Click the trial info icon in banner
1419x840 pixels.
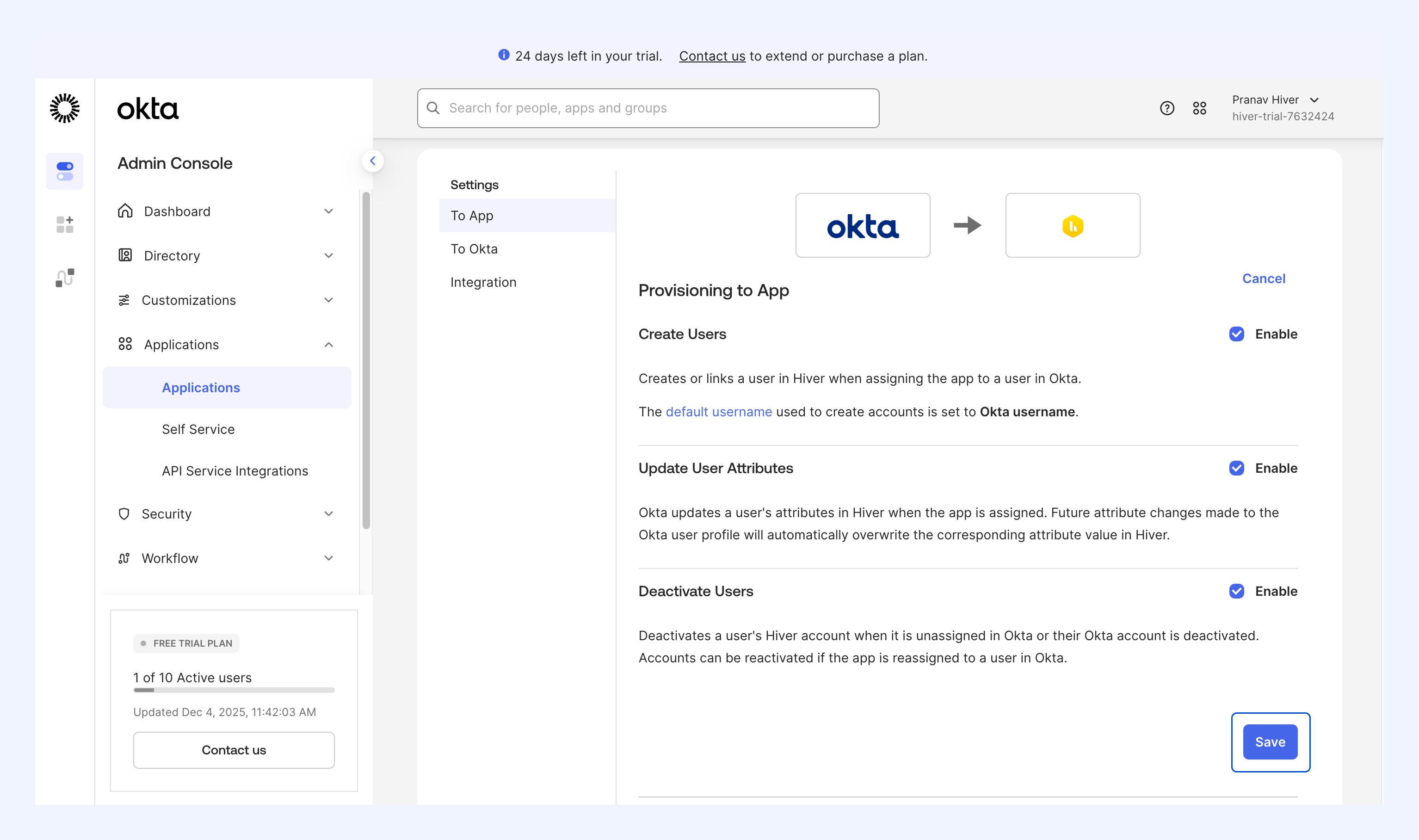coord(504,55)
